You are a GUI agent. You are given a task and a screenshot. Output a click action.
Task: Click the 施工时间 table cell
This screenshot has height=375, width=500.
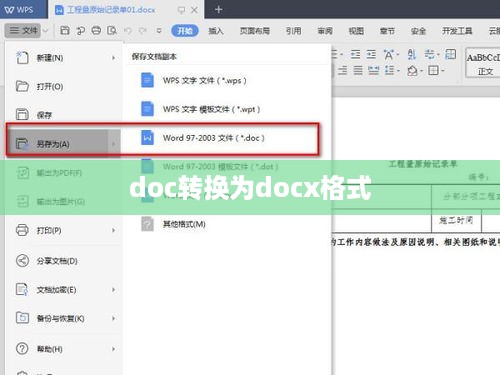[456, 220]
